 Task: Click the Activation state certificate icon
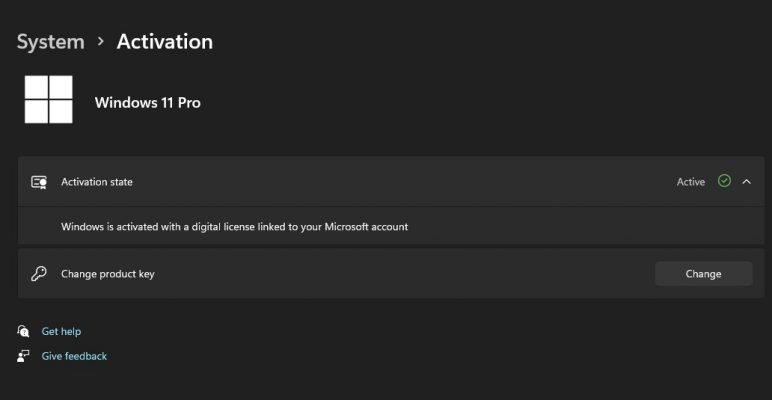39,182
